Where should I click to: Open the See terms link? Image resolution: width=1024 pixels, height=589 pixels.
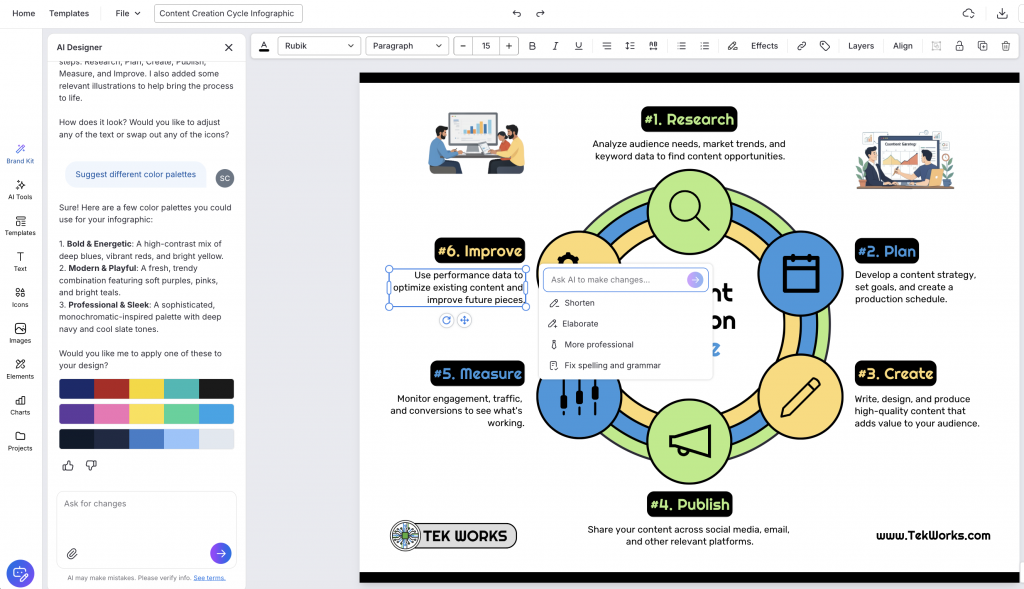point(209,578)
